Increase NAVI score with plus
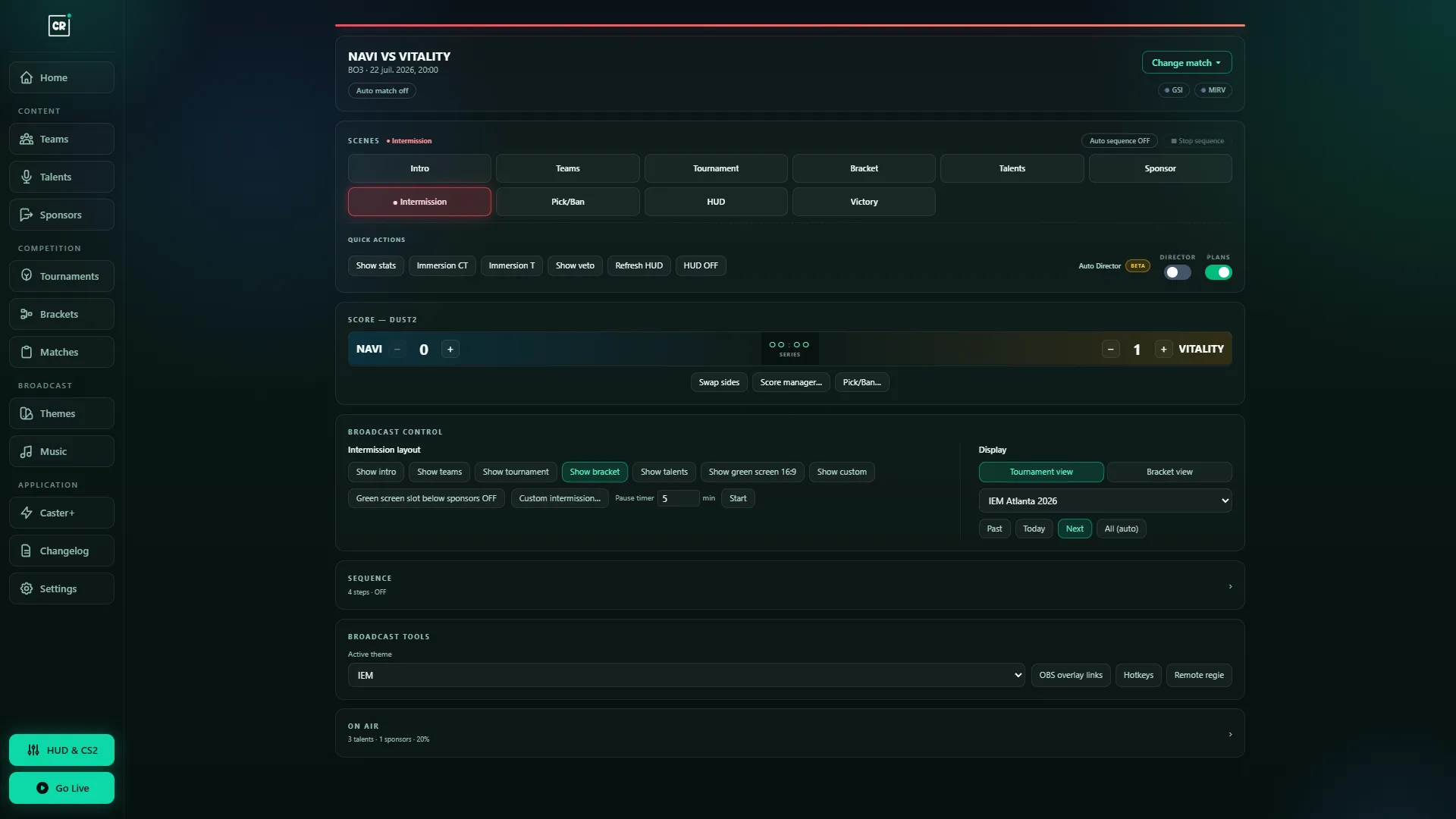This screenshot has height=819, width=1456. tap(450, 349)
